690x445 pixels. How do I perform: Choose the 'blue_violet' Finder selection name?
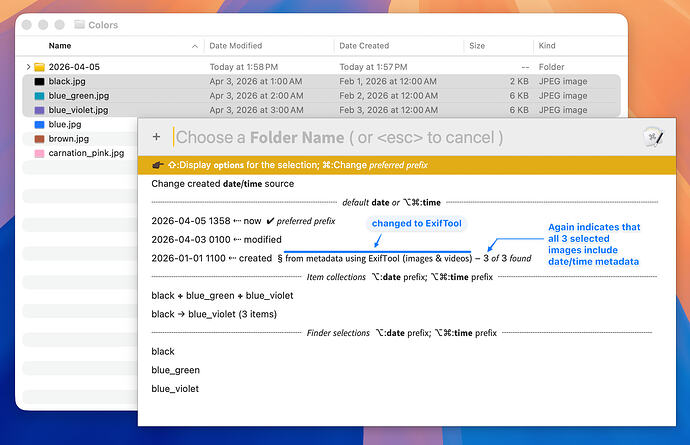(x=175, y=389)
